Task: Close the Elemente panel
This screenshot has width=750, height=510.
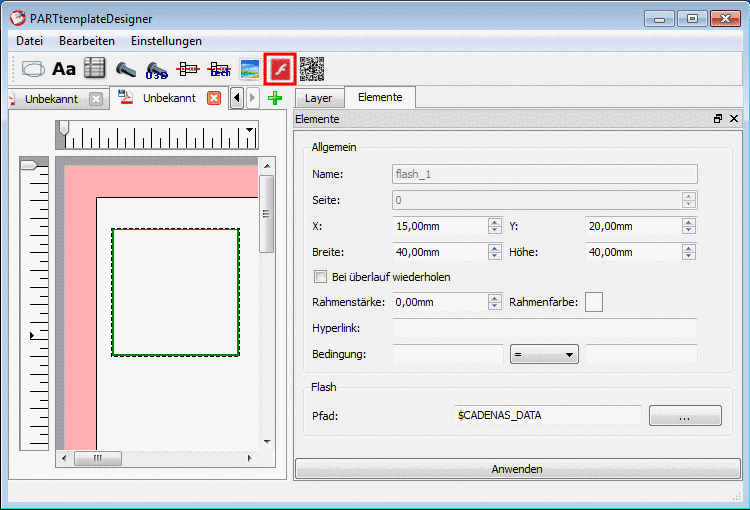Action: 734,119
